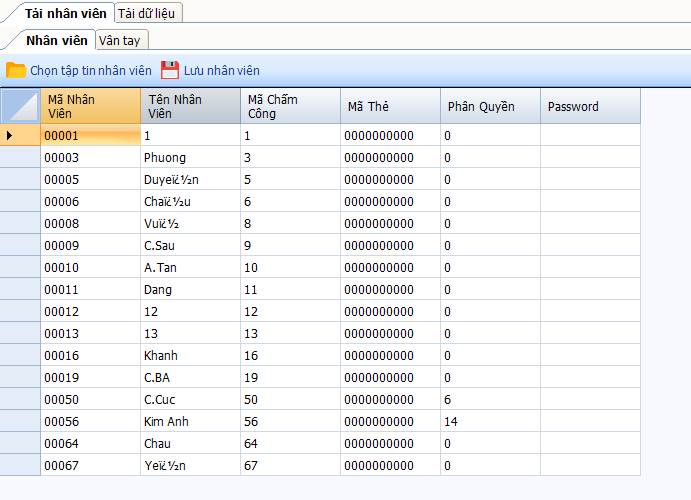Click the Mã Chấm Công column header
The image size is (691, 500).
coord(290,106)
